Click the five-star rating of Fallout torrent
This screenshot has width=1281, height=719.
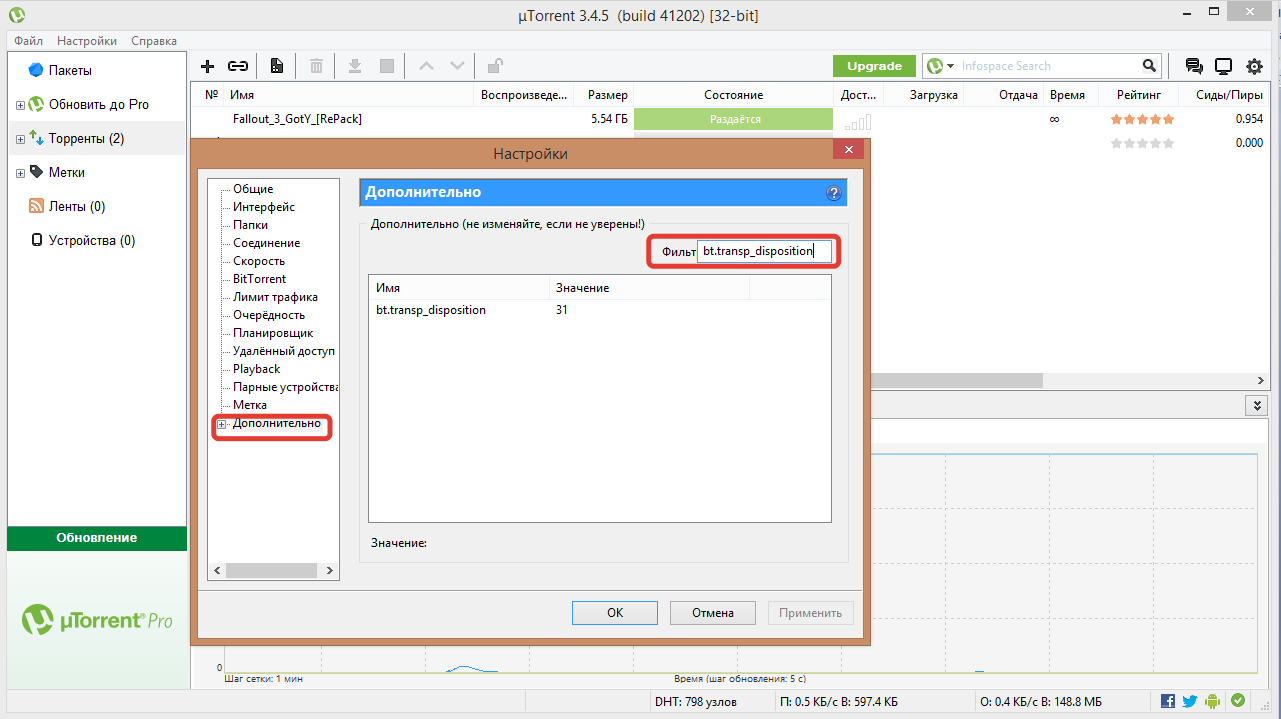[1142, 119]
